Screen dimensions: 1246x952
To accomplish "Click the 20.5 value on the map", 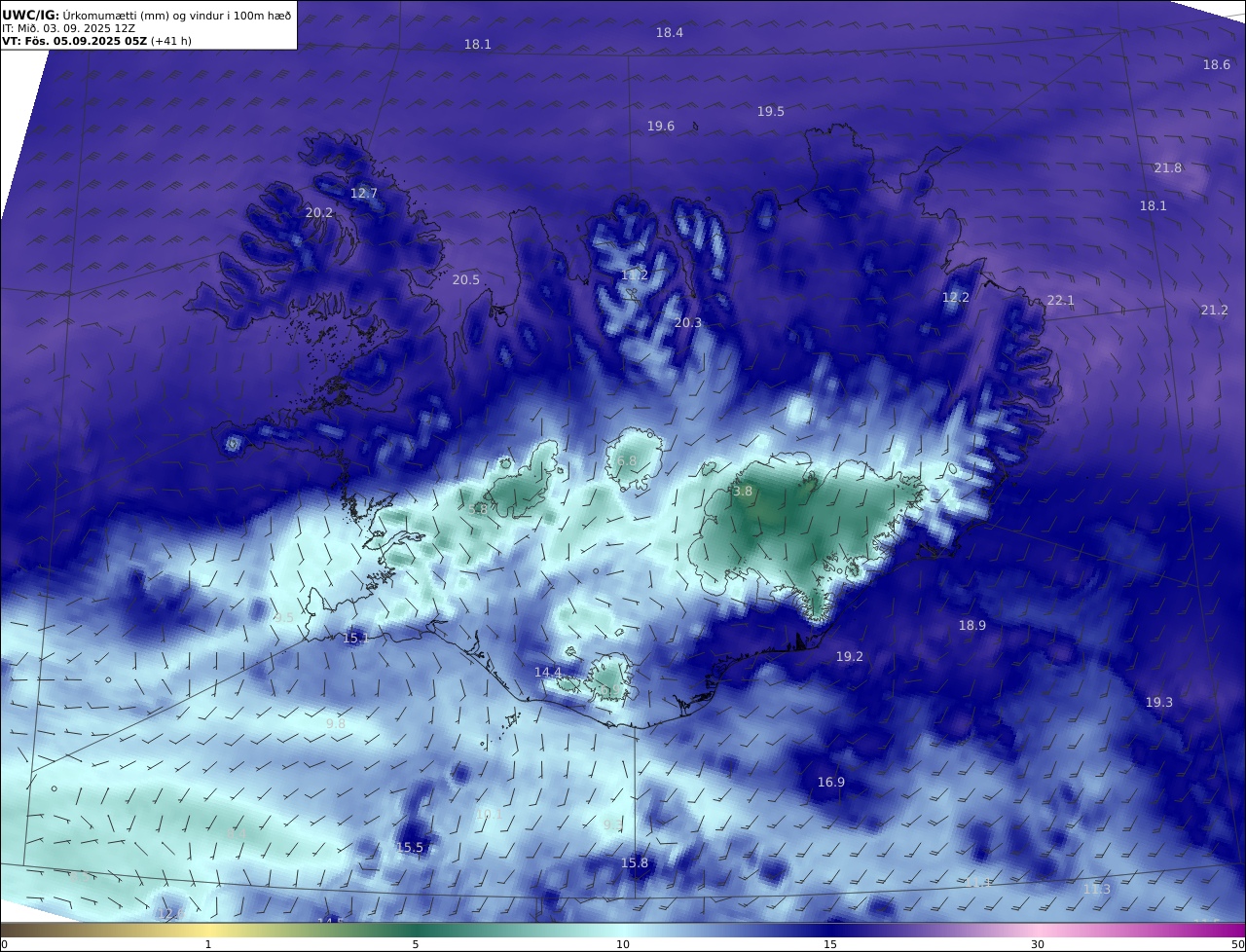I will click(x=465, y=279).
